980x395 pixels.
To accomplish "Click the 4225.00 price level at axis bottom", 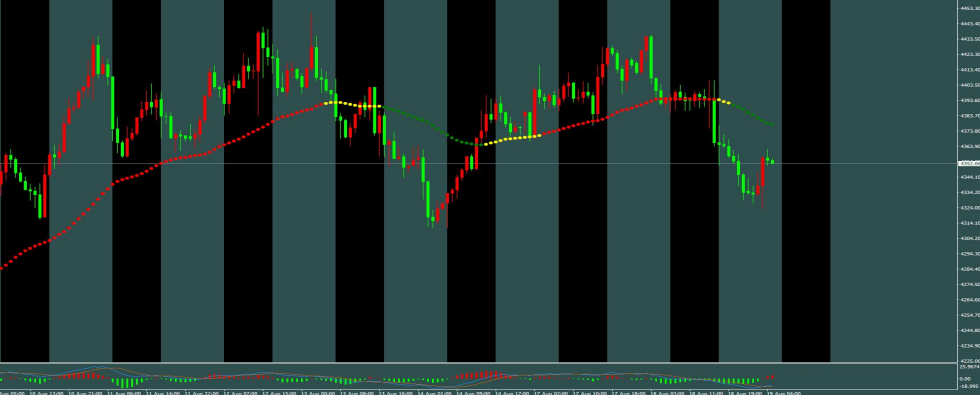I will pyautogui.click(x=969, y=361).
